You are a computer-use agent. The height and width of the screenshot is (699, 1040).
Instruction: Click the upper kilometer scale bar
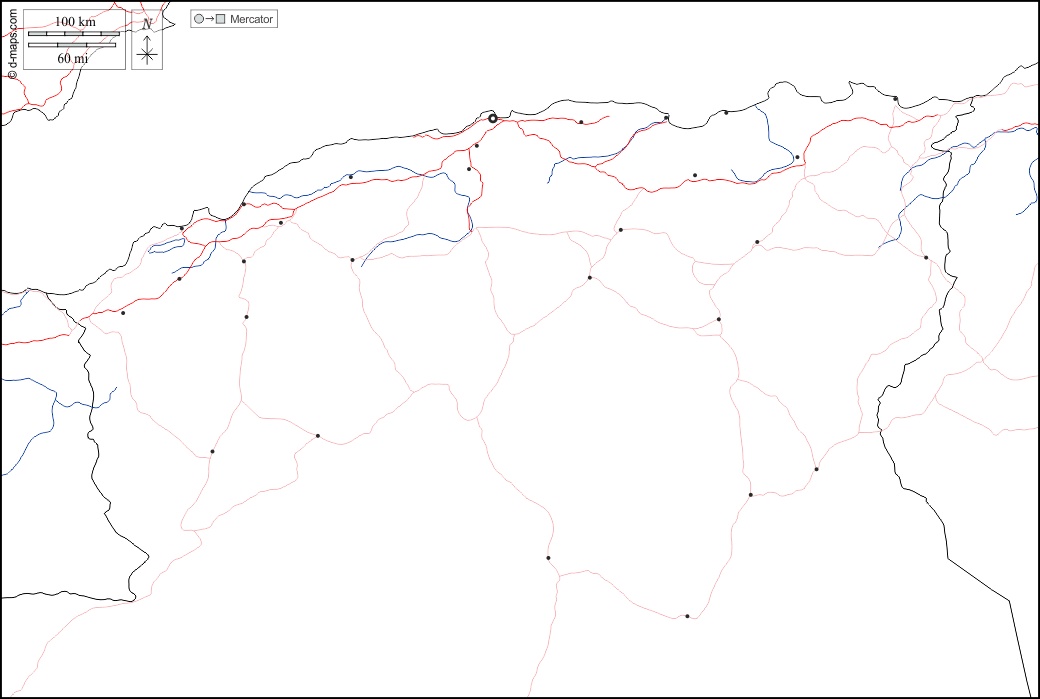[x=74, y=34]
